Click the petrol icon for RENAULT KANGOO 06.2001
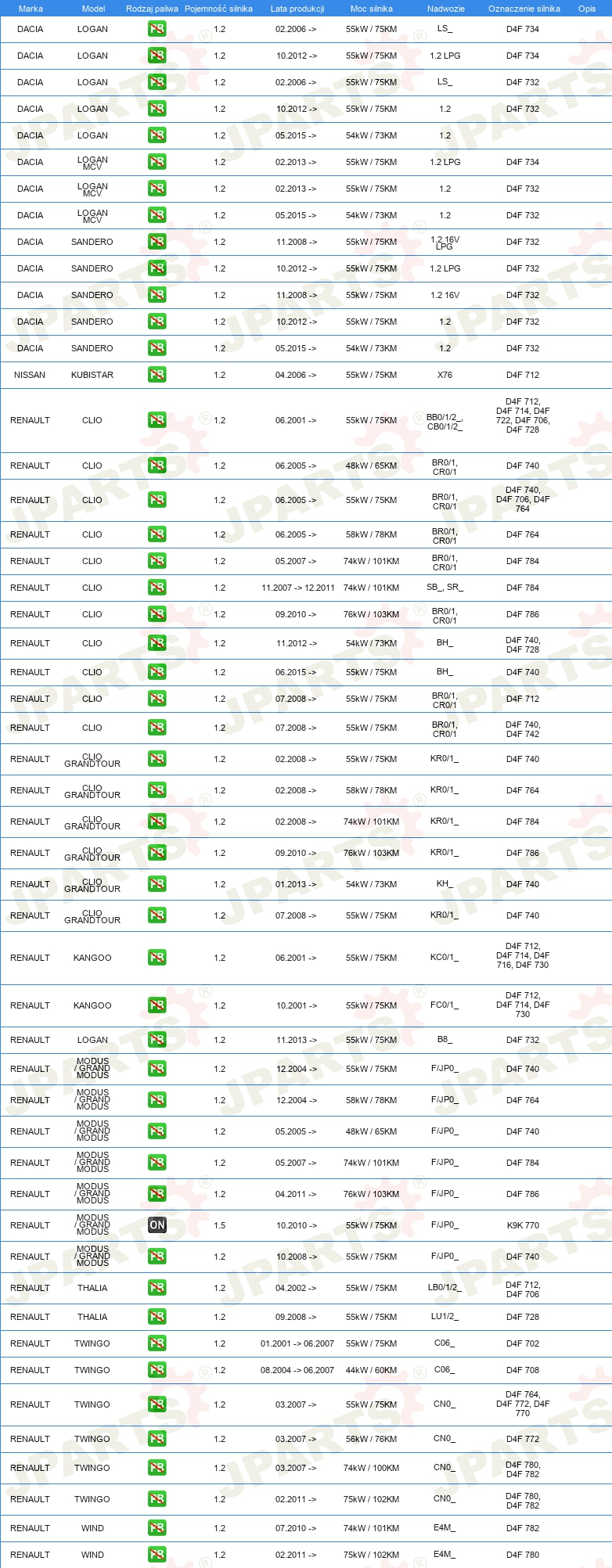This screenshot has height=1568, width=612. 157,958
